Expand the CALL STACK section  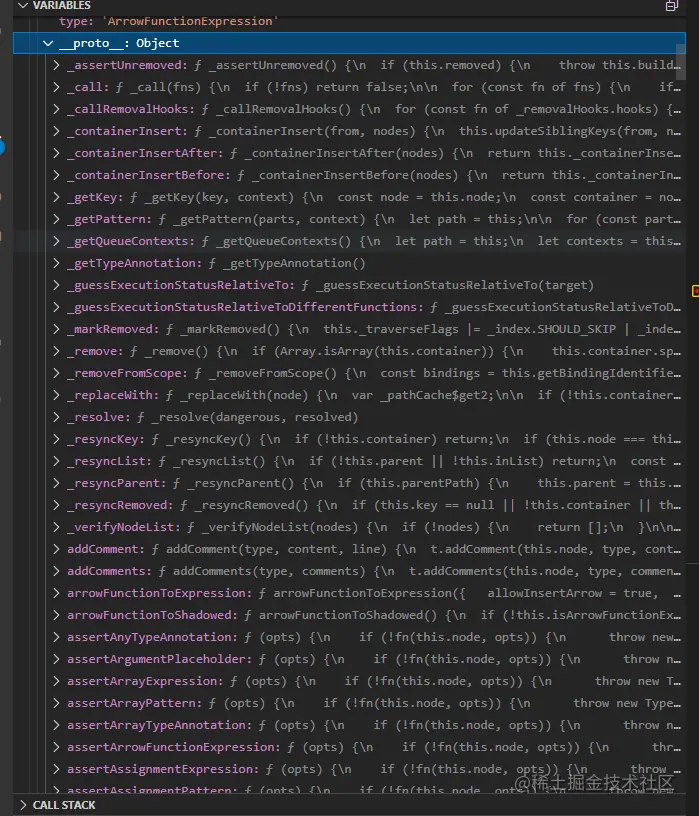point(23,805)
